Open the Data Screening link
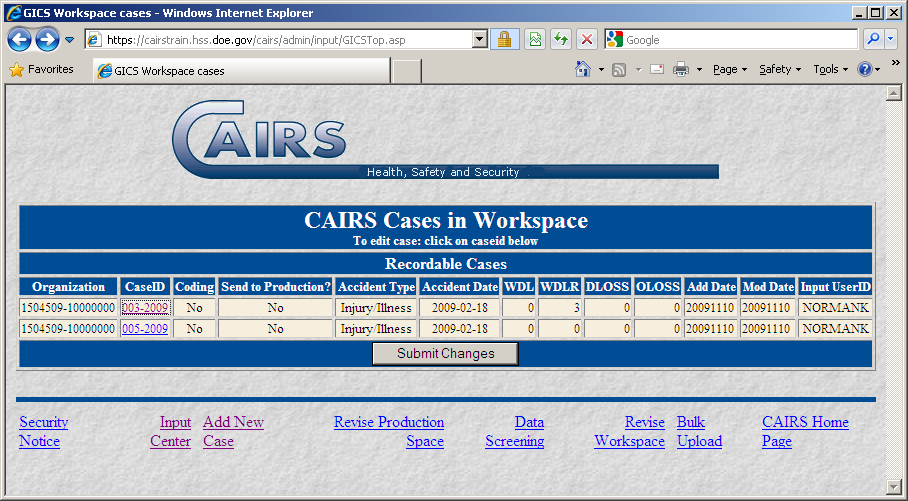Viewport: 908px width, 501px height. (515, 431)
